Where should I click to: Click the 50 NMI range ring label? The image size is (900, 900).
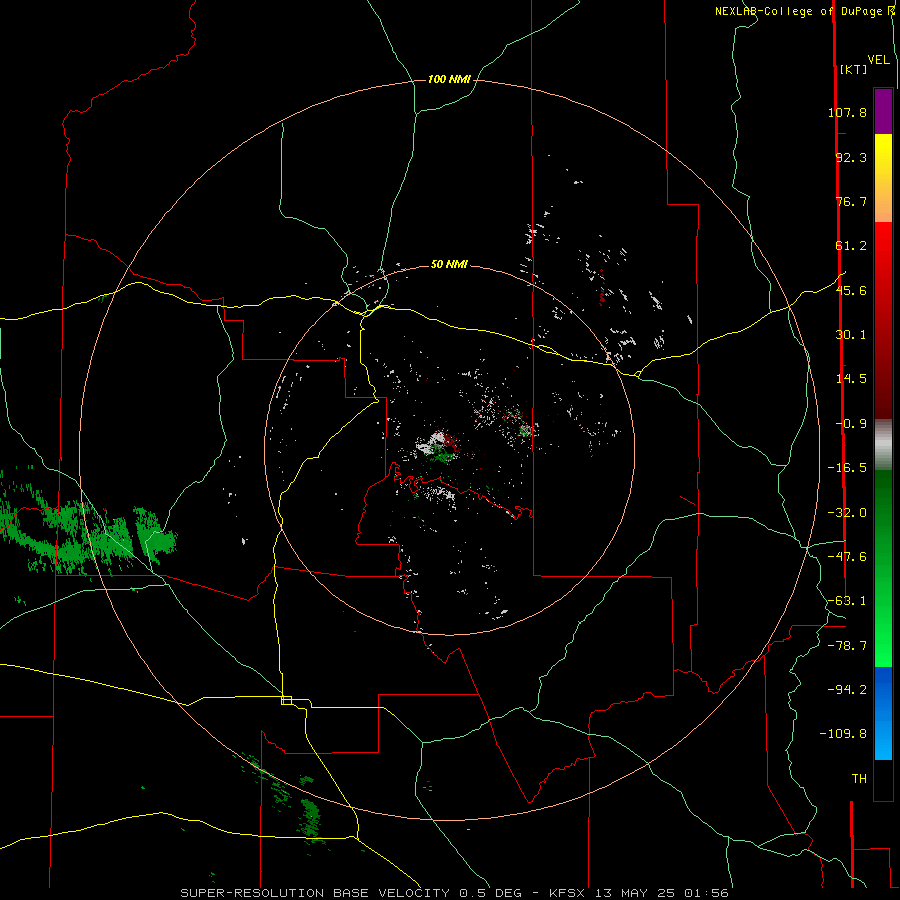point(449,264)
